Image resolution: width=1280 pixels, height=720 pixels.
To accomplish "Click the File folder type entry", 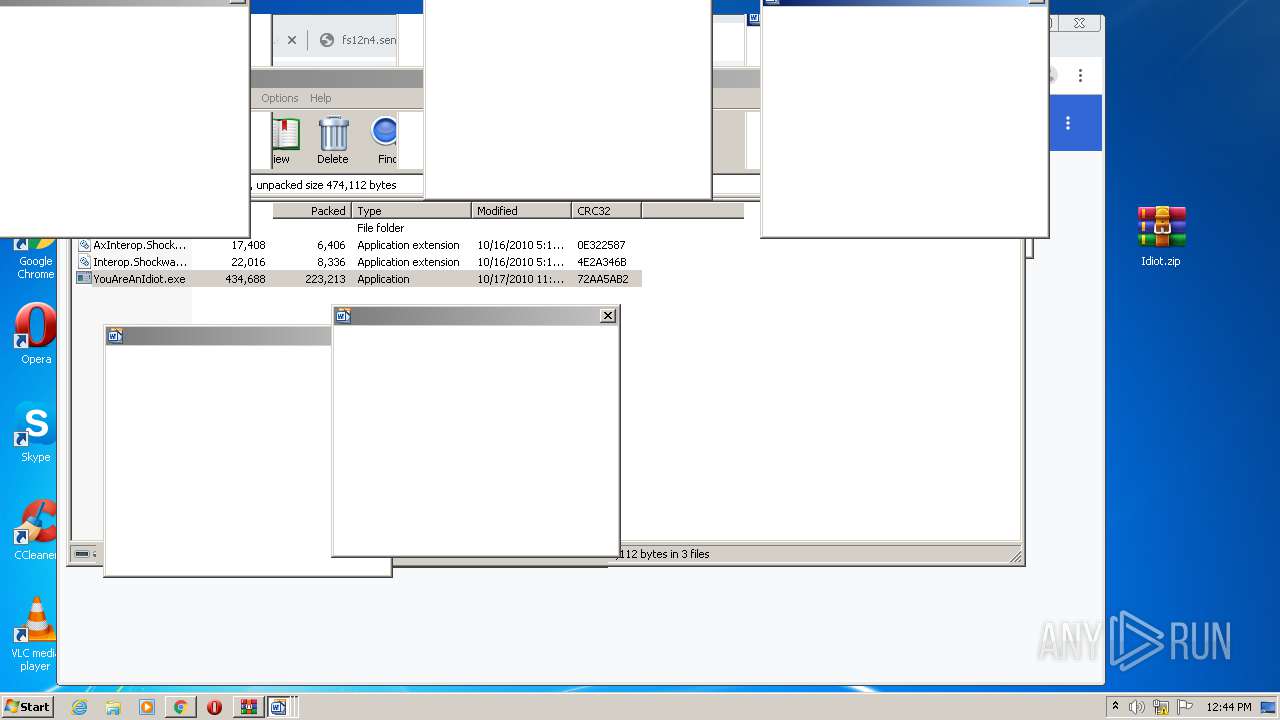I will (x=380, y=228).
